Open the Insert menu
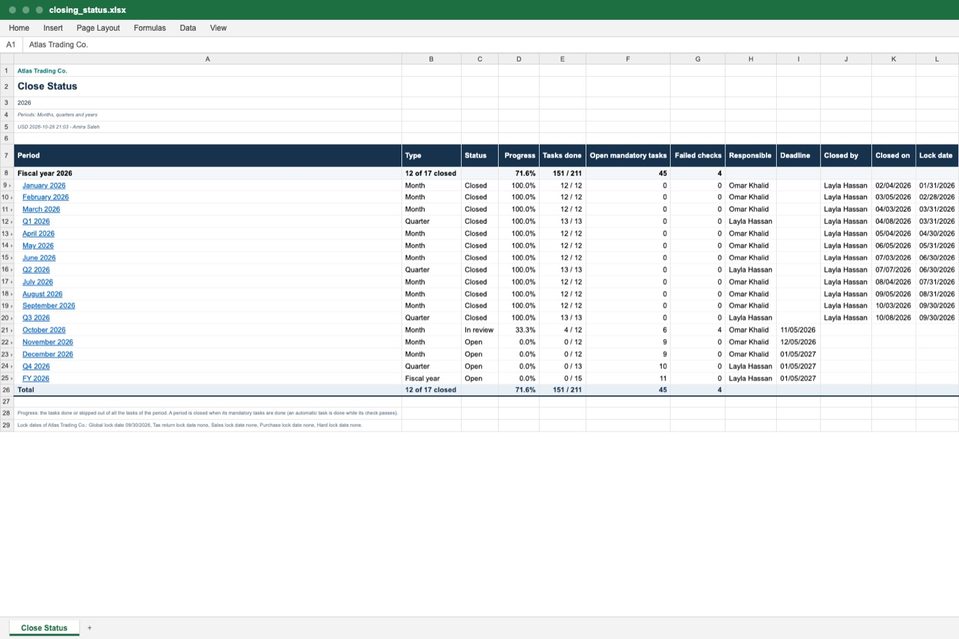 coord(53,28)
